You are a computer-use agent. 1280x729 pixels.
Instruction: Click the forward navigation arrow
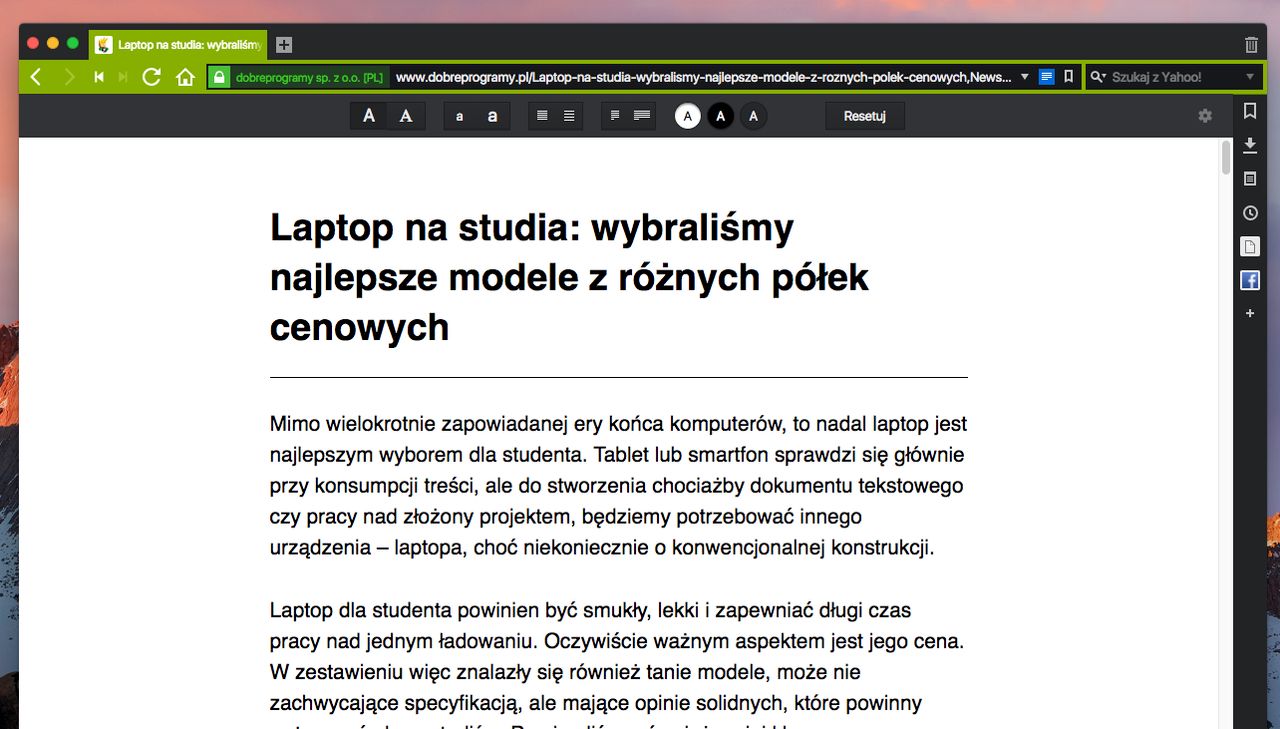(69, 77)
